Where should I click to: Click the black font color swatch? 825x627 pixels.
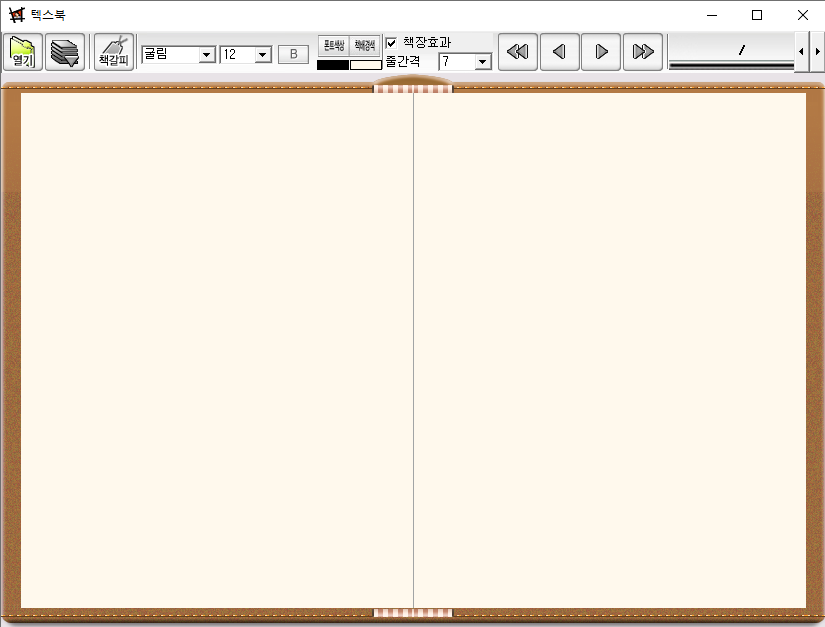(x=333, y=65)
